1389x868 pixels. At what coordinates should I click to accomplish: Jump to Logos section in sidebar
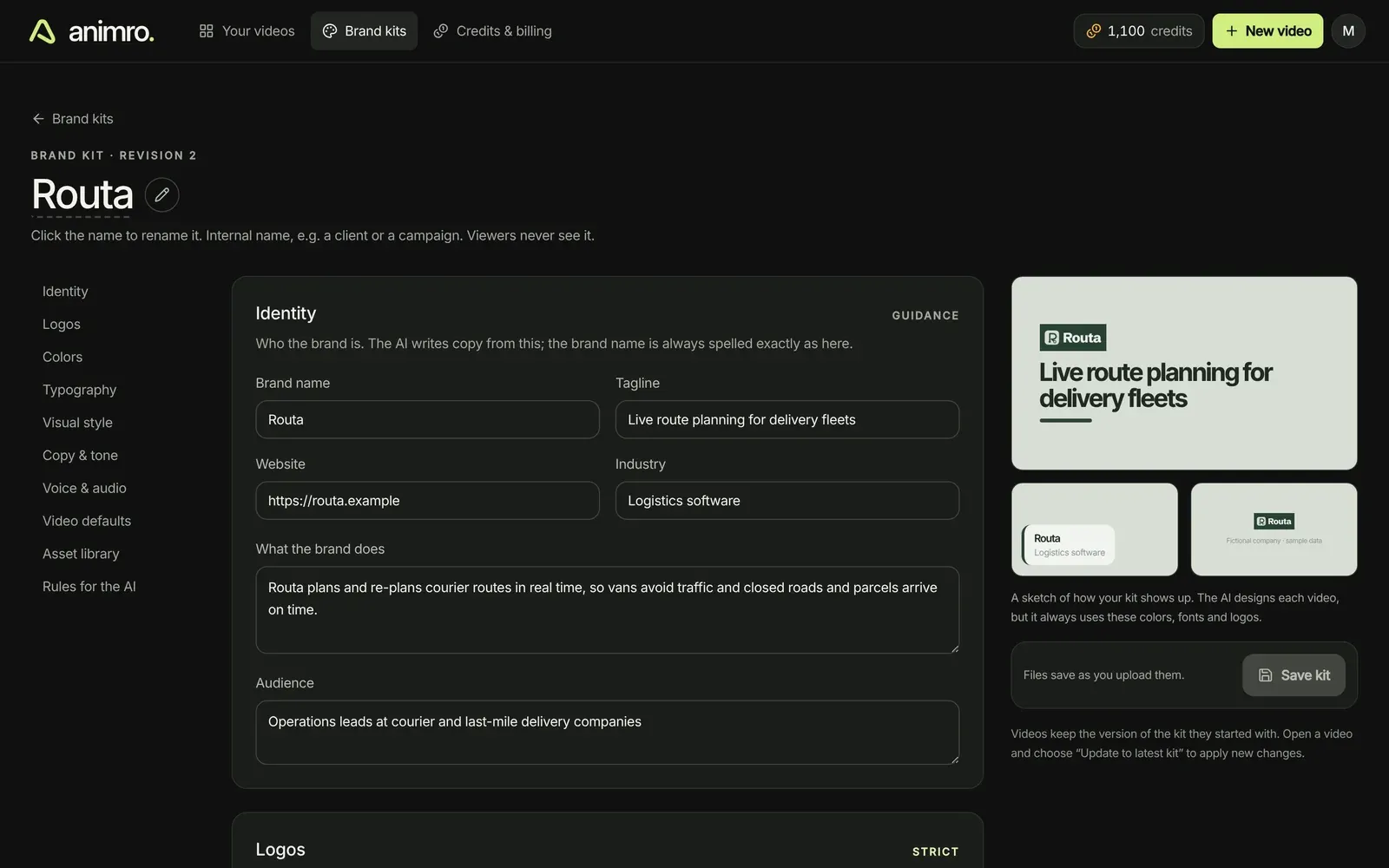click(62, 325)
